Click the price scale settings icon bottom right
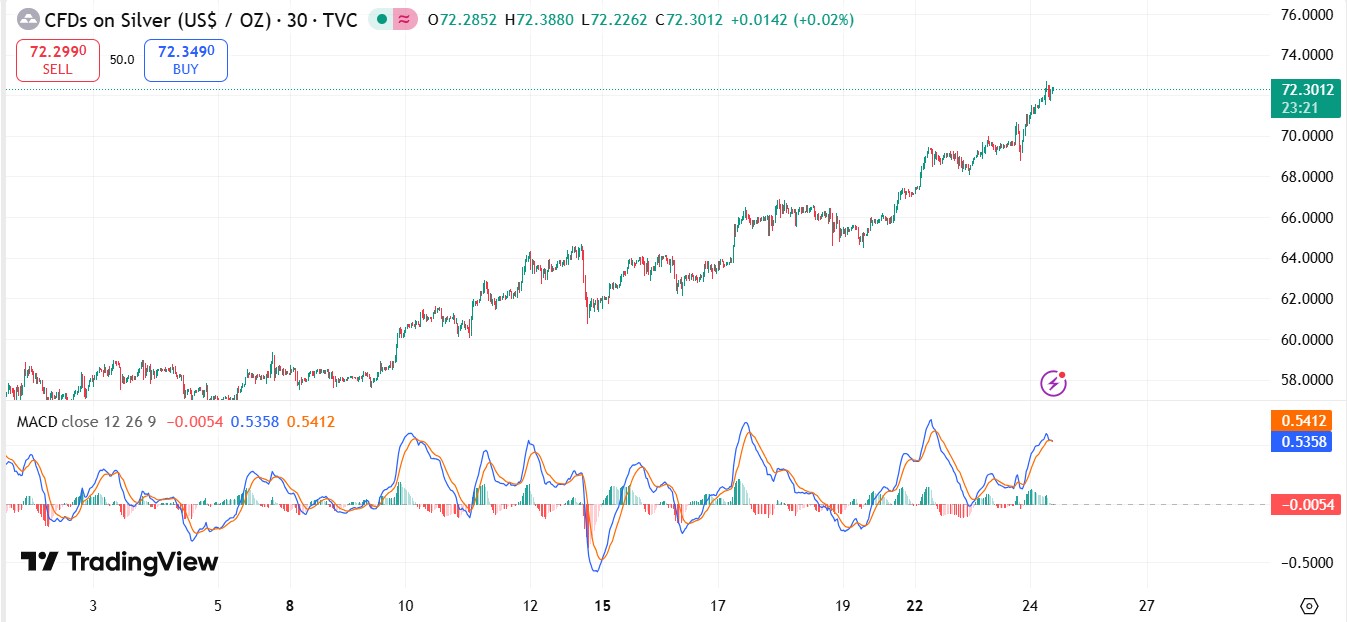Viewport: 1347px width, 622px height. click(x=1310, y=604)
